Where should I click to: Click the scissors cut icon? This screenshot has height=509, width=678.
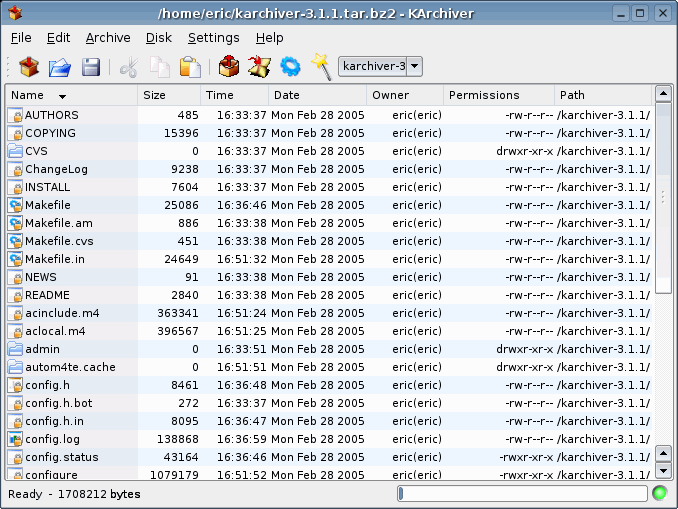point(129,67)
